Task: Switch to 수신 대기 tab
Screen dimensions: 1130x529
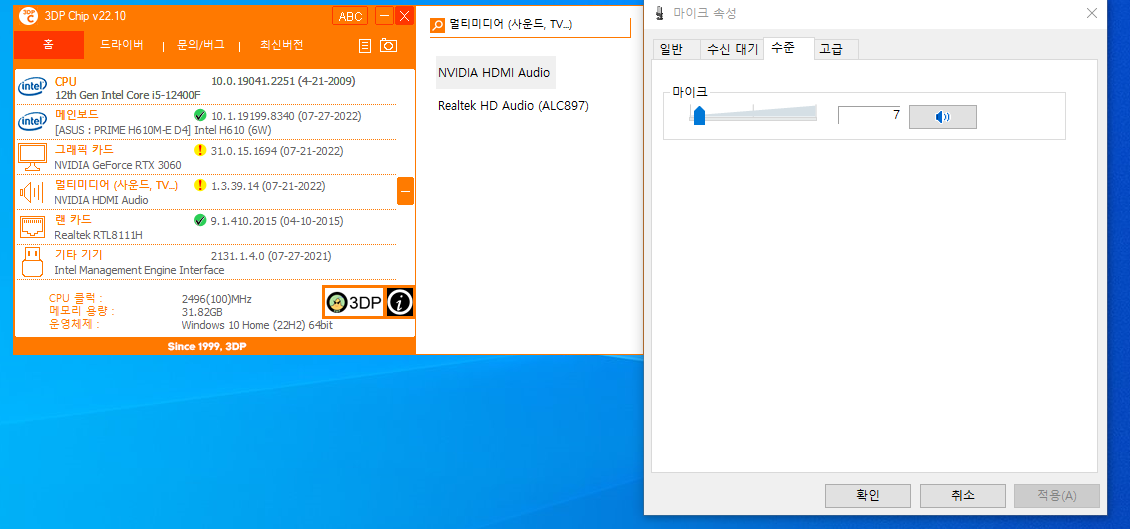Action: click(732, 50)
